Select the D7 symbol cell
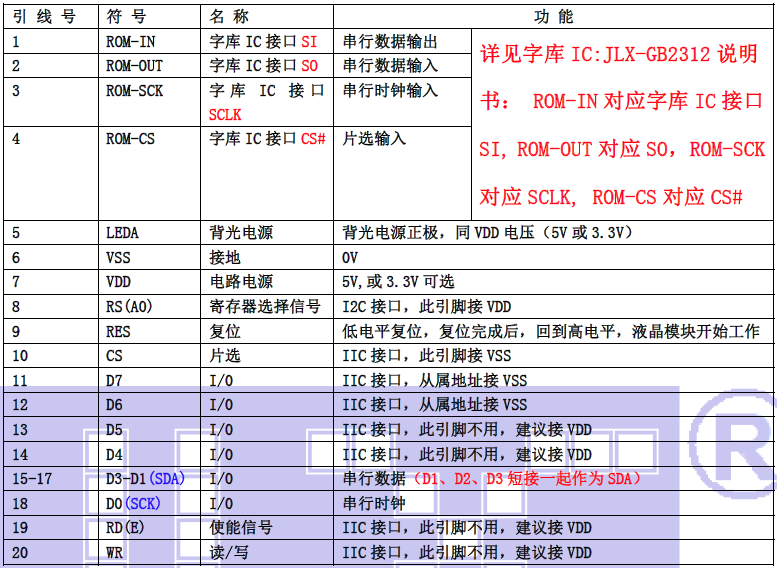Image resolution: width=777 pixels, height=568 pixels. 114,381
